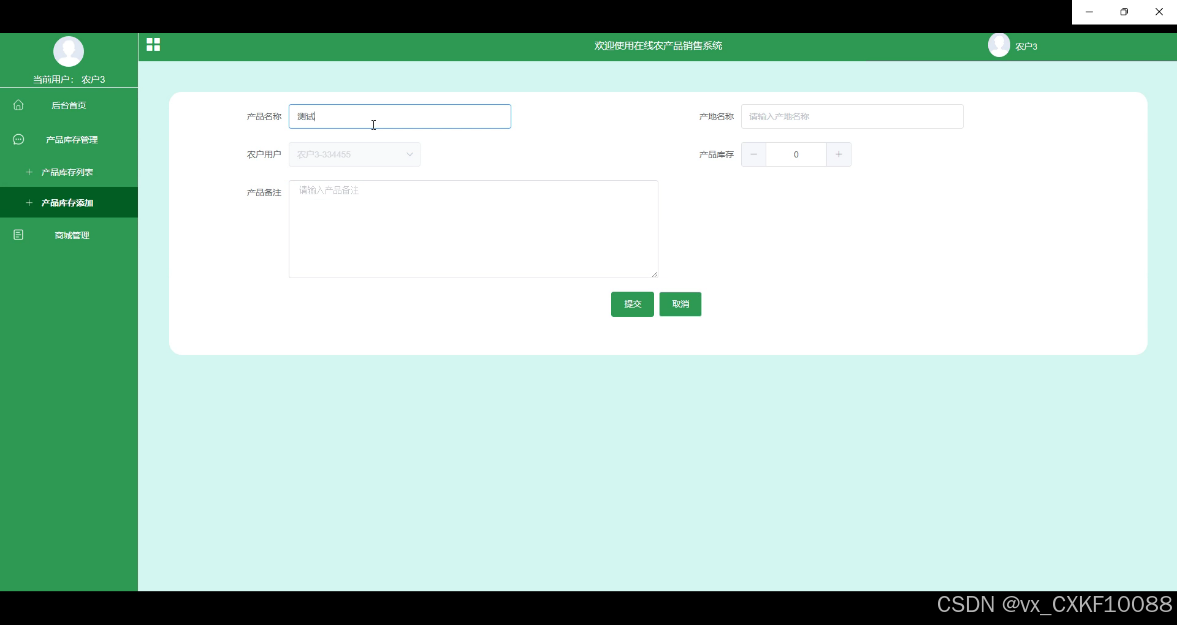Close the window
This screenshot has height=625, width=1177.
click(1159, 12)
